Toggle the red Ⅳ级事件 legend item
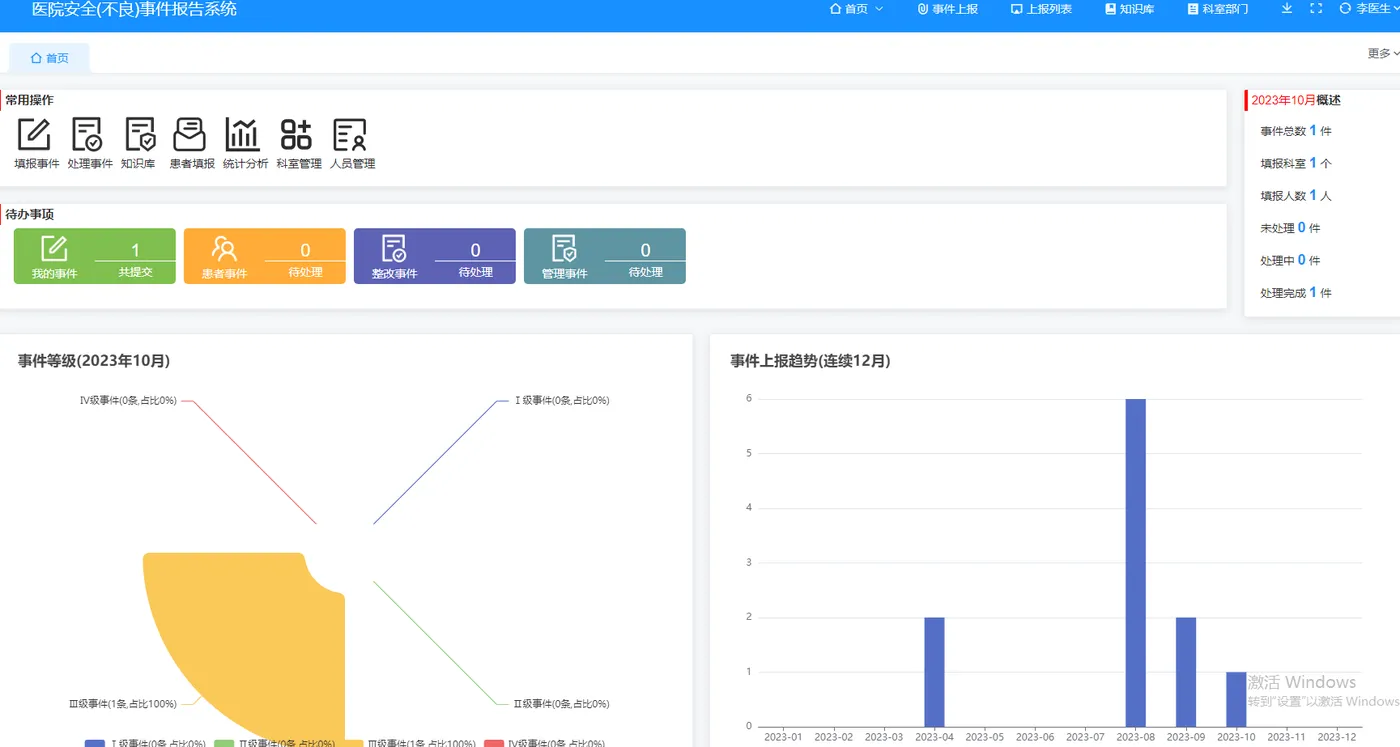Image resolution: width=1400 pixels, height=747 pixels. tap(544, 743)
